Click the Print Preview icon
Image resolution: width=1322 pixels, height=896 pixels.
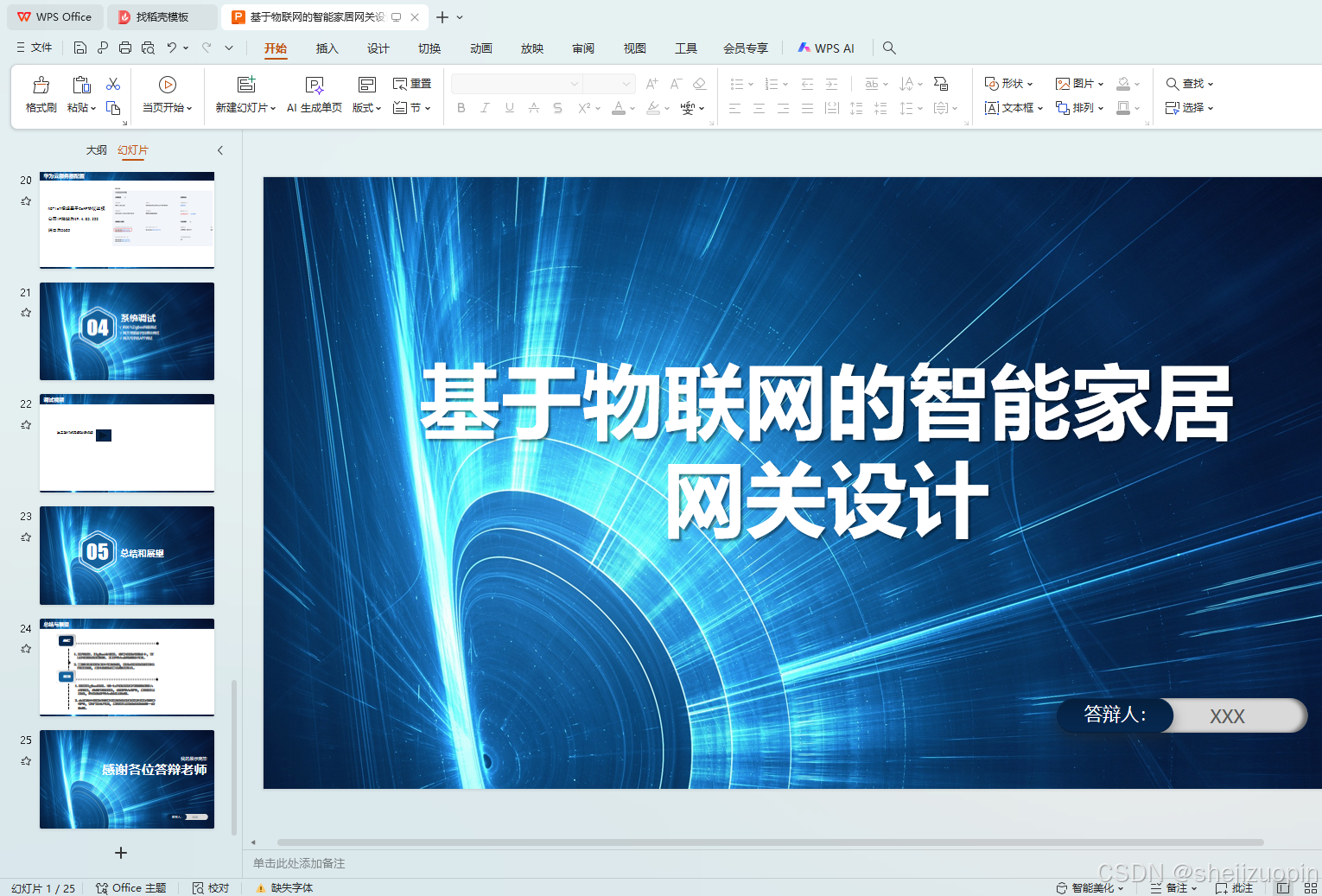pyautogui.click(x=148, y=48)
